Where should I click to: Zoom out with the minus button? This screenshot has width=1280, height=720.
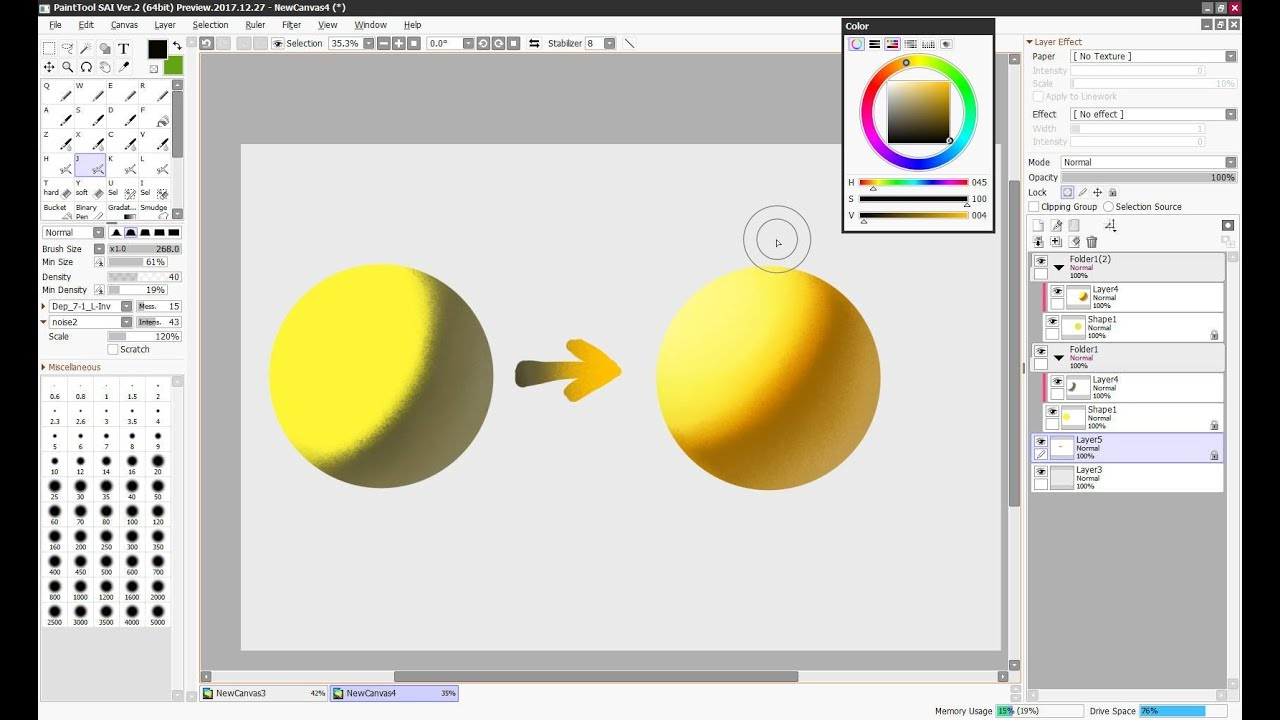point(384,43)
